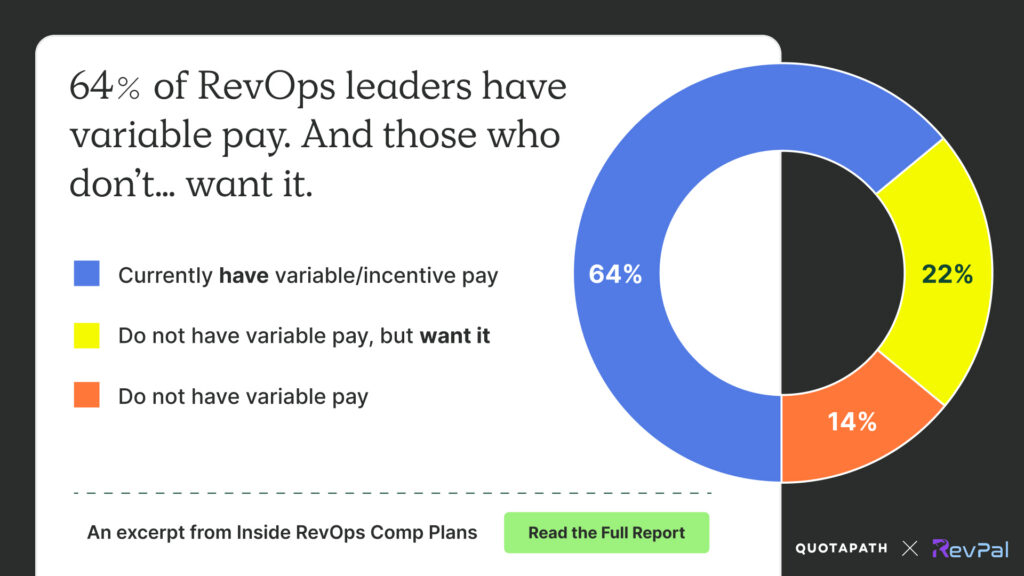This screenshot has height=576, width=1024.
Task: Click 'Currently have variable/incentive pay' legend text
Action: pos(308,275)
